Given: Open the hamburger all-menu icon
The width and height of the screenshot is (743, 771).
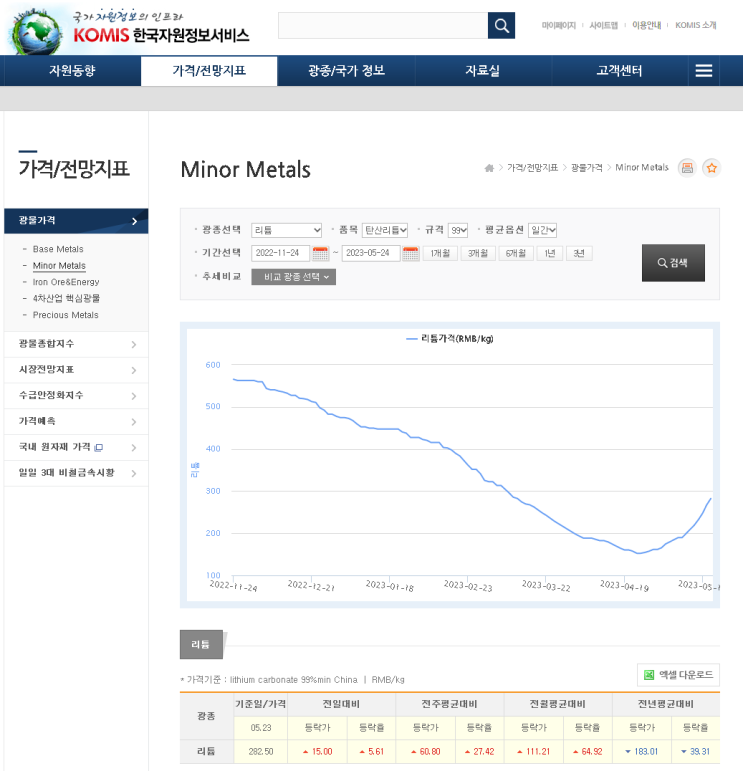Looking at the screenshot, I should pyautogui.click(x=704, y=71).
